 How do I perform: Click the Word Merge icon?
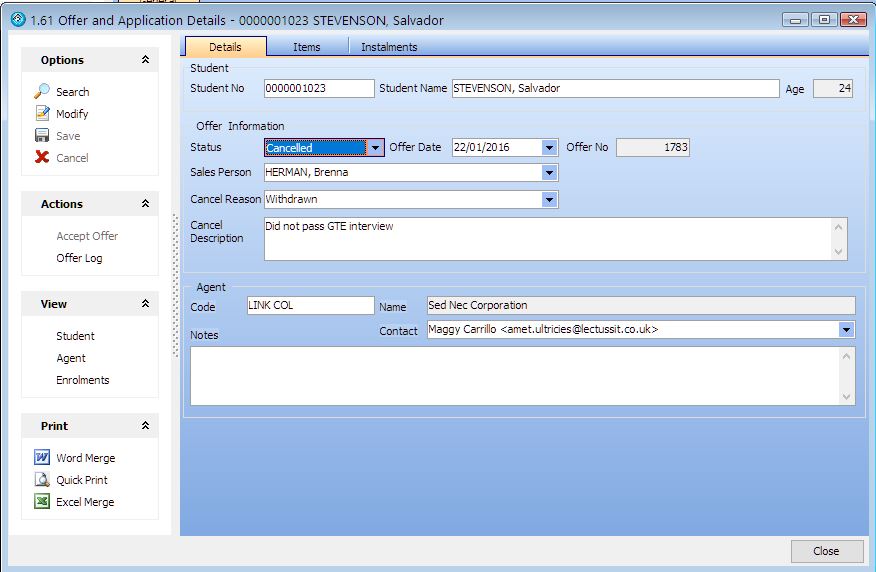[42, 458]
